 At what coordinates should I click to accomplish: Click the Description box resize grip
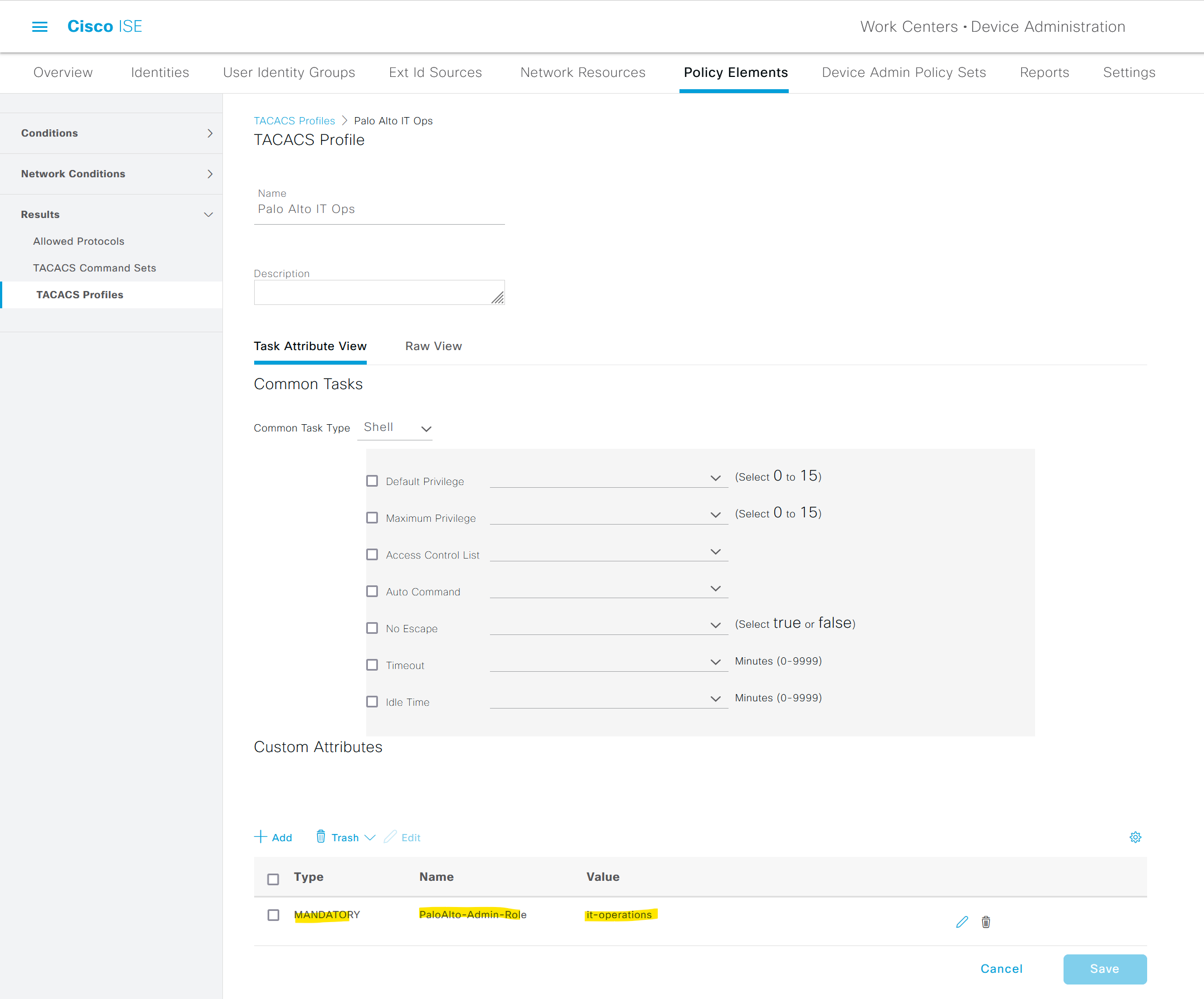click(x=497, y=297)
